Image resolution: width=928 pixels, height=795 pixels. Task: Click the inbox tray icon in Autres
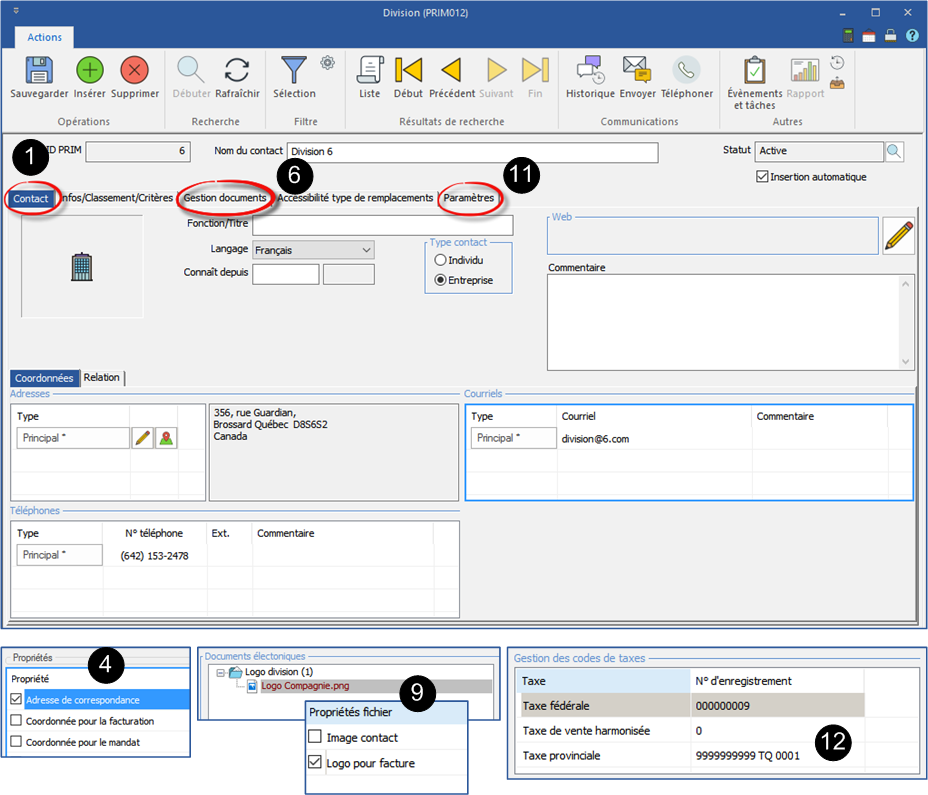(837, 83)
